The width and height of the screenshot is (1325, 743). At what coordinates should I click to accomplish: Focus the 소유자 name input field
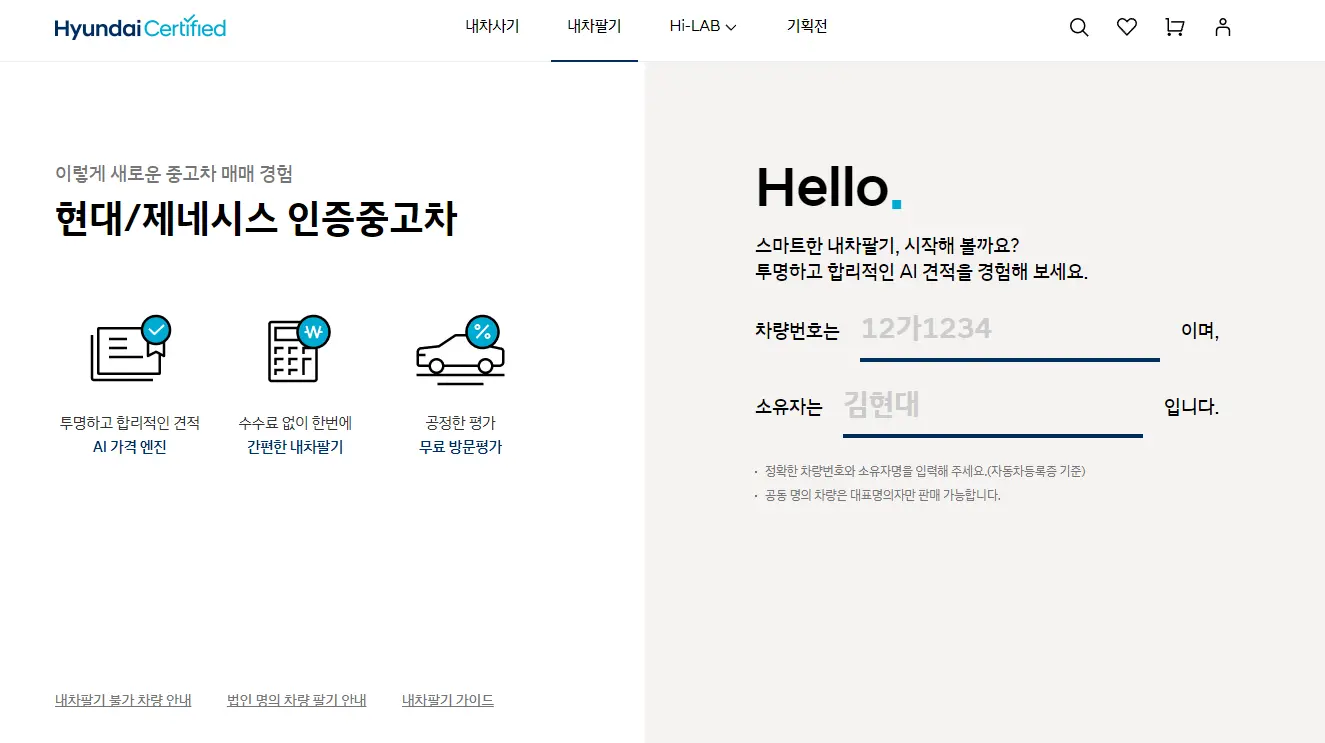click(x=993, y=406)
